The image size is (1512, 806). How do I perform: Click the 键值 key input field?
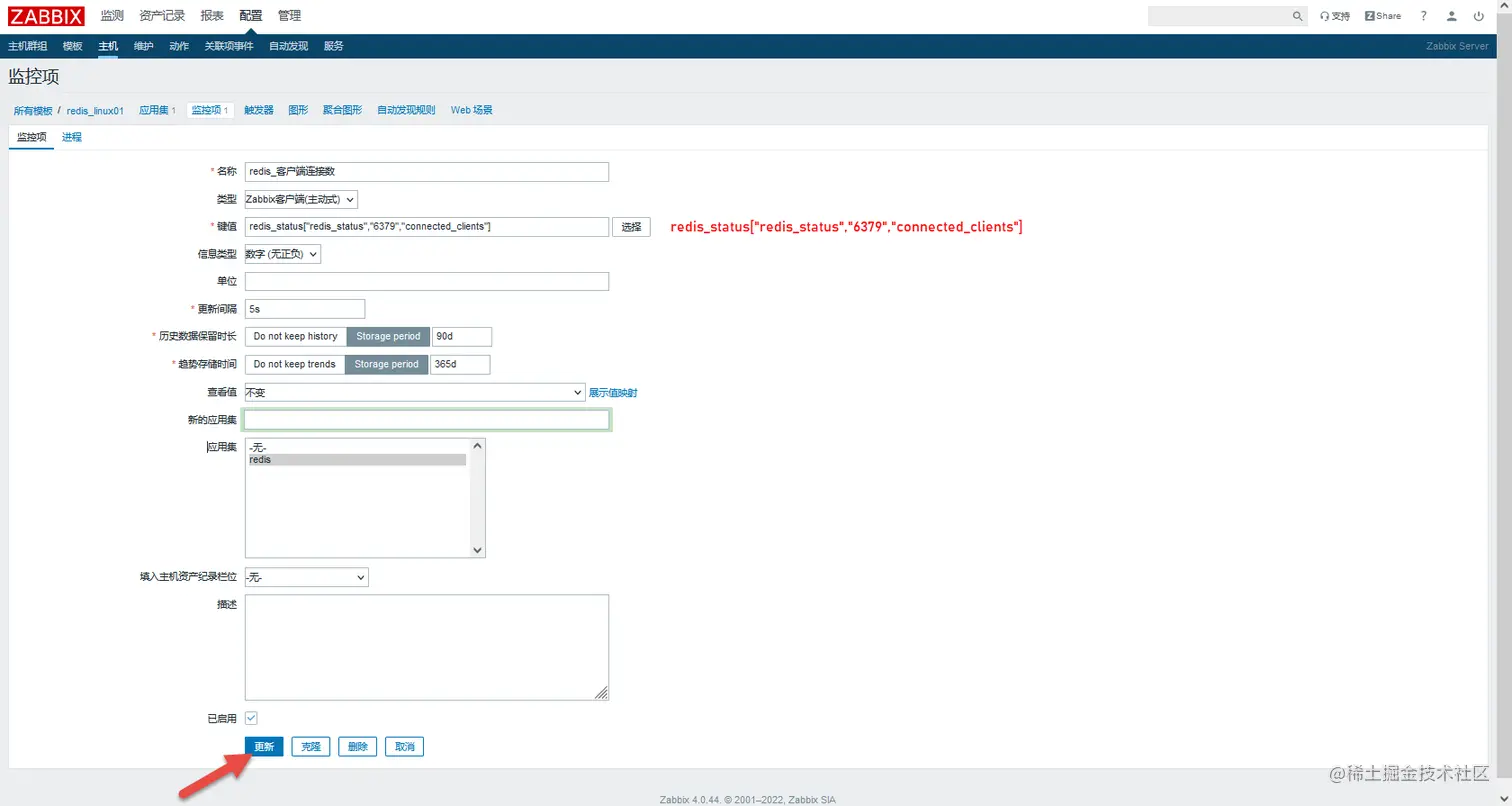[427, 227]
